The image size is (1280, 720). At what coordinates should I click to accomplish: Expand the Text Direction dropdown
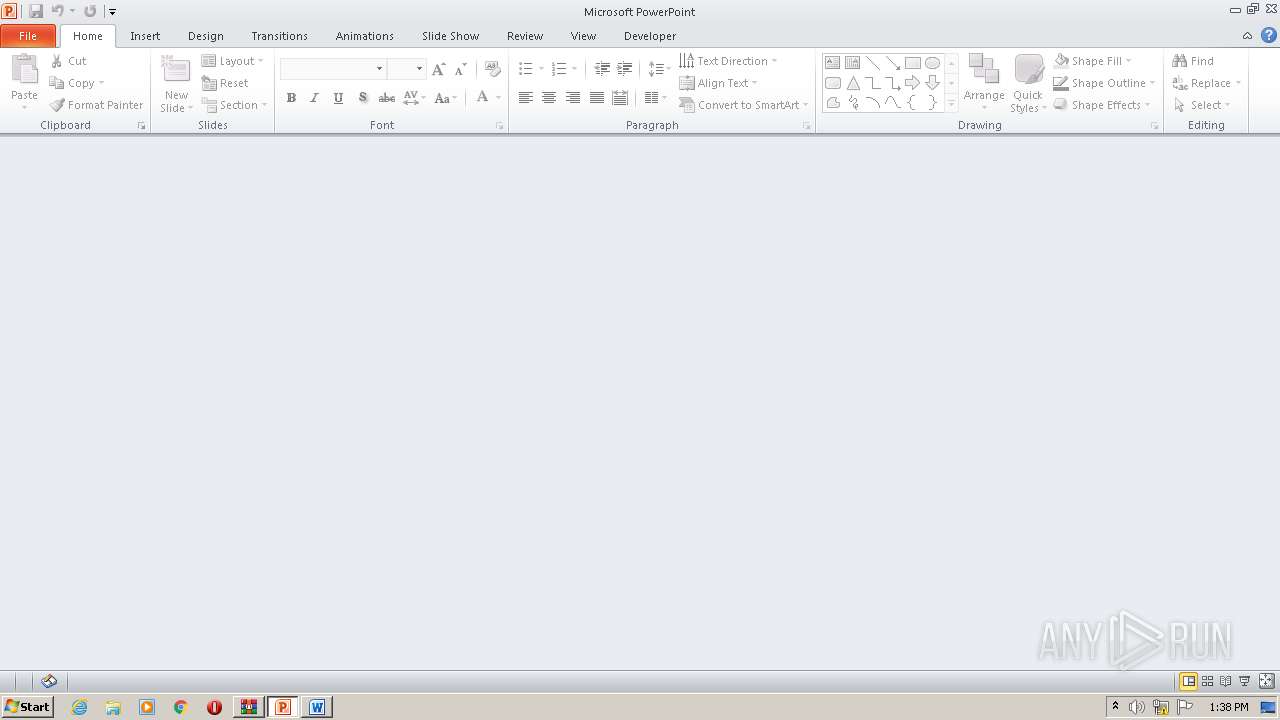pos(774,61)
